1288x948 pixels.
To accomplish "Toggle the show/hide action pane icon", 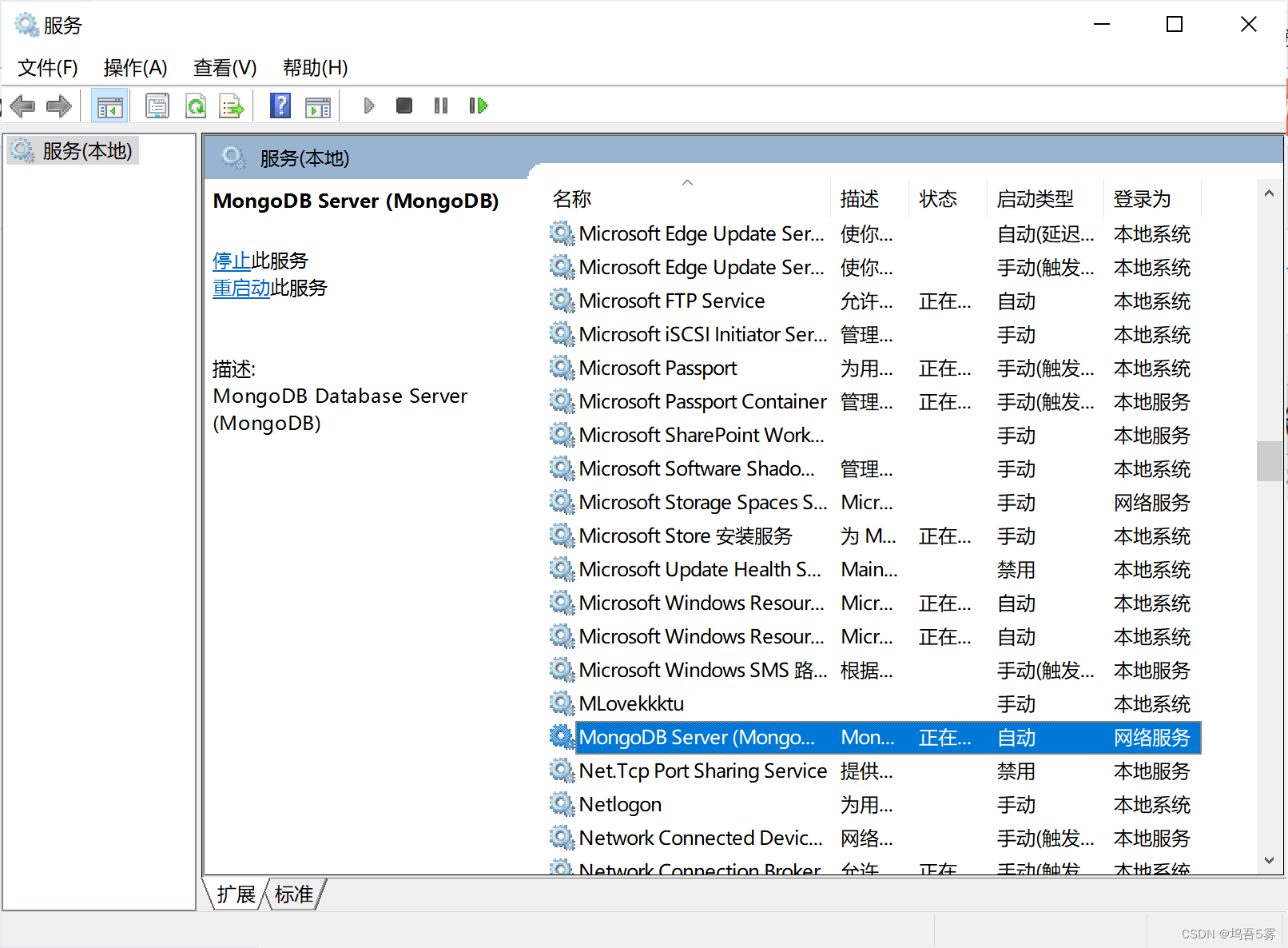I will coord(318,106).
